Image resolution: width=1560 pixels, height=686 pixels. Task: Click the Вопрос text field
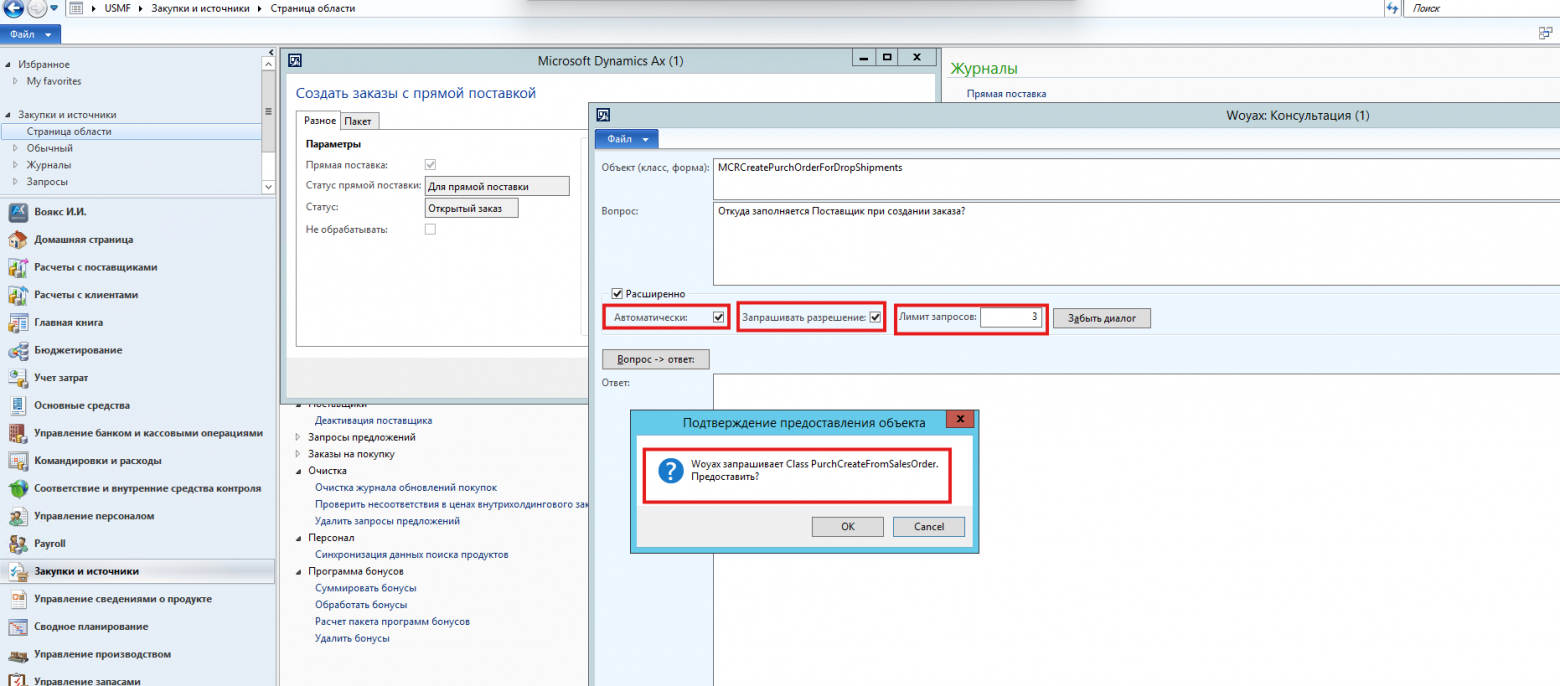point(1135,244)
